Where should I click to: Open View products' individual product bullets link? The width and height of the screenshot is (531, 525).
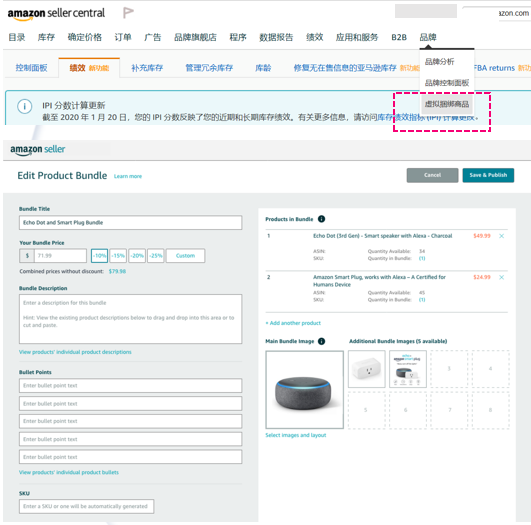69,472
